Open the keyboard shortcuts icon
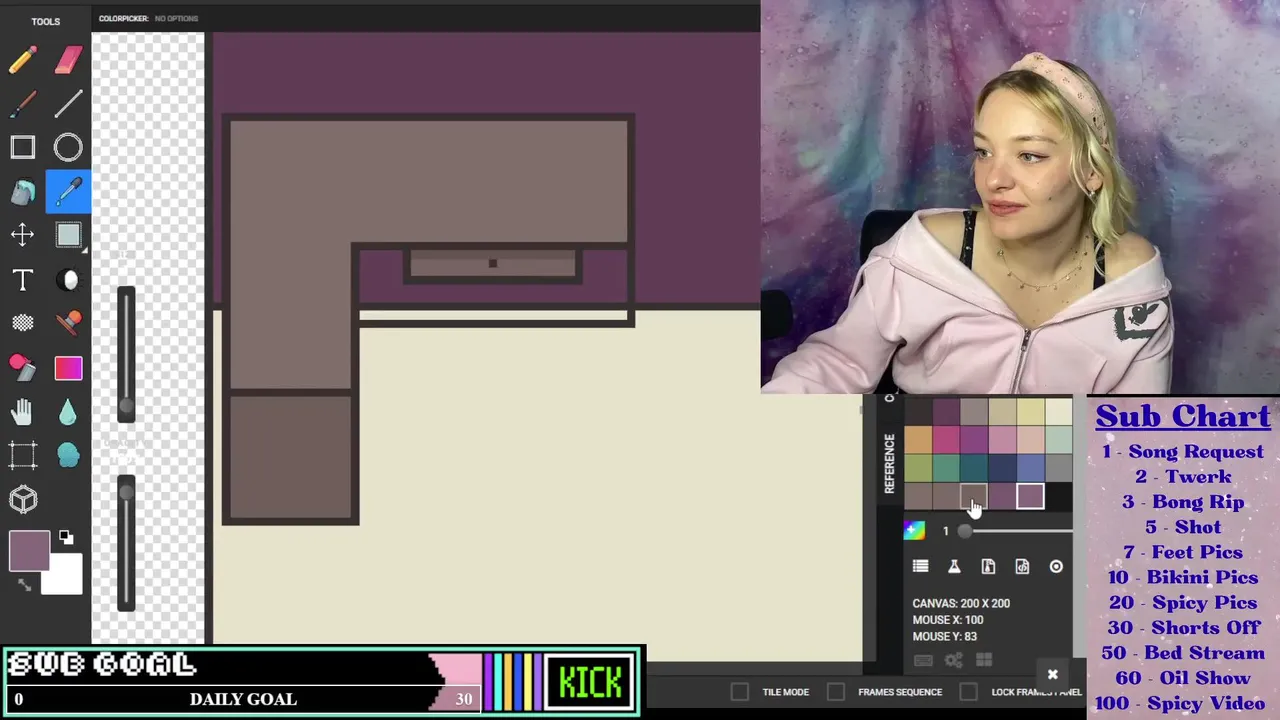This screenshot has width=1280, height=720. (x=923, y=660)
